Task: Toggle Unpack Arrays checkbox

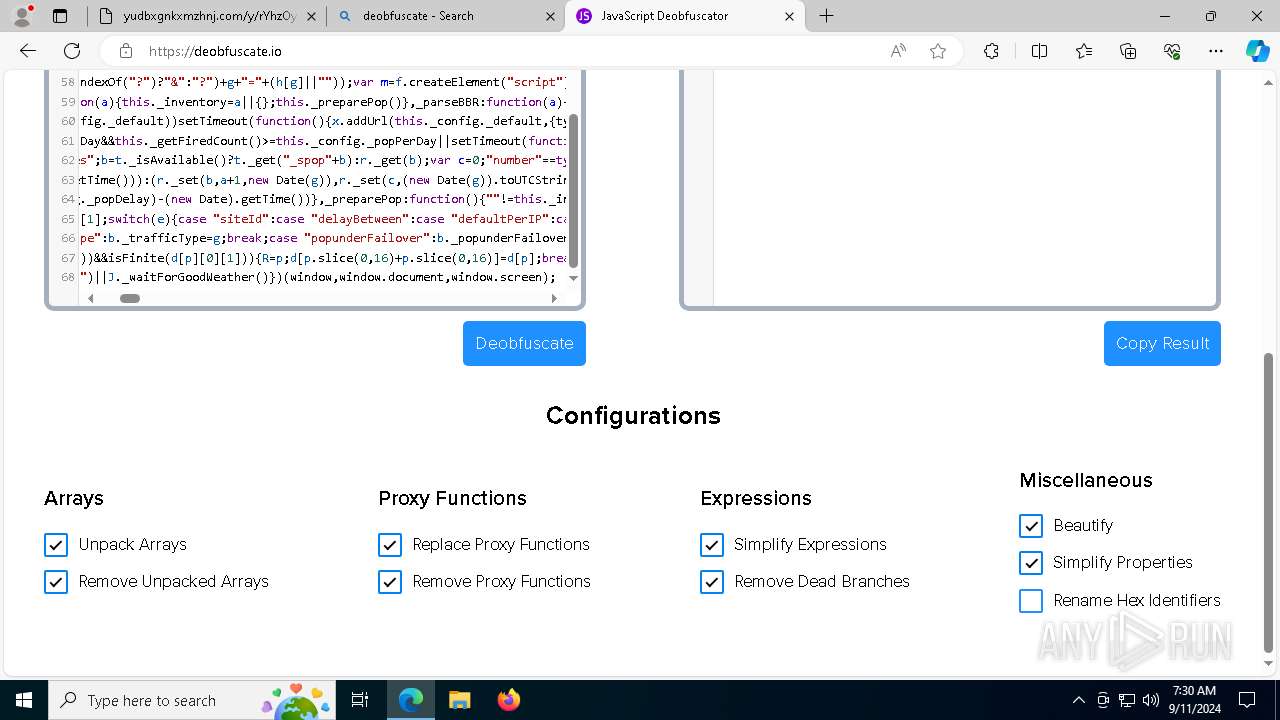Action: coord(56,545)
